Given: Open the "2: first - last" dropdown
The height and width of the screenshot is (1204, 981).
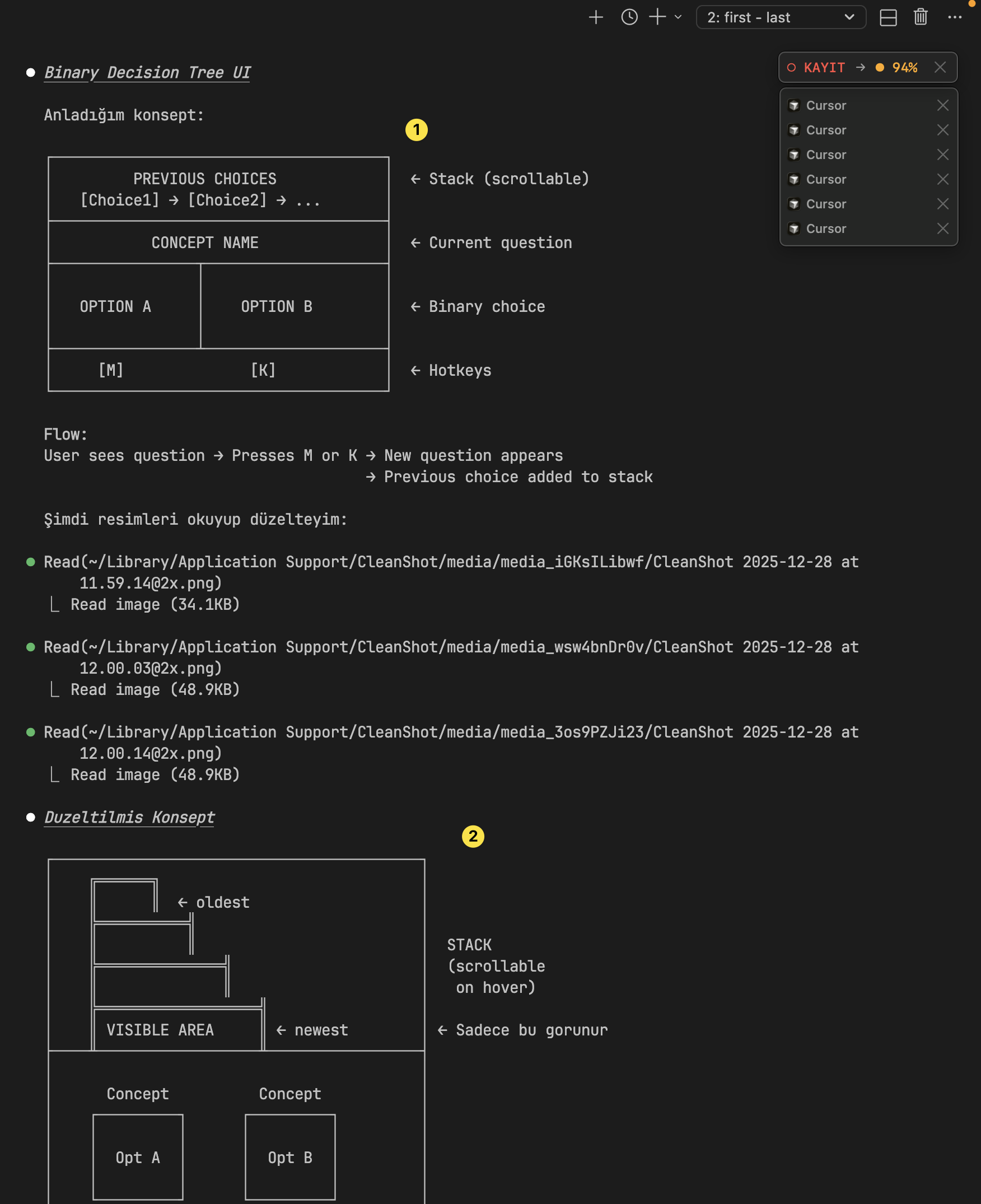Looking at the screenshot, I should pyautogui.click(x=781, y=17).
